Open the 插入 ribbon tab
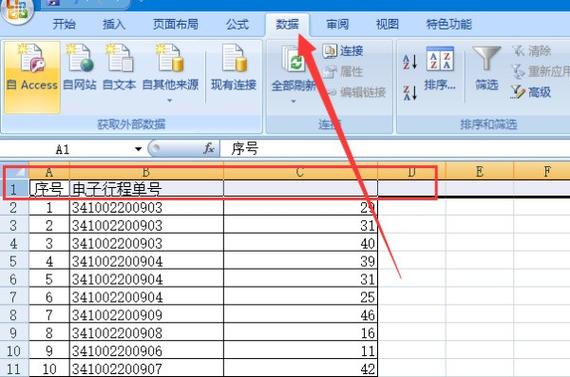570x377 pixels. [x=114, y=24]
